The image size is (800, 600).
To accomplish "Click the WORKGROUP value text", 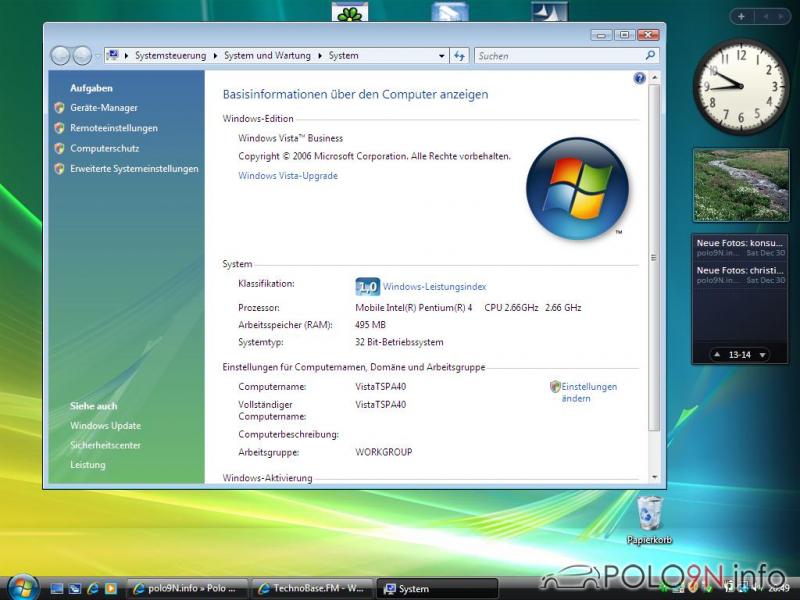I will [384, 452].
